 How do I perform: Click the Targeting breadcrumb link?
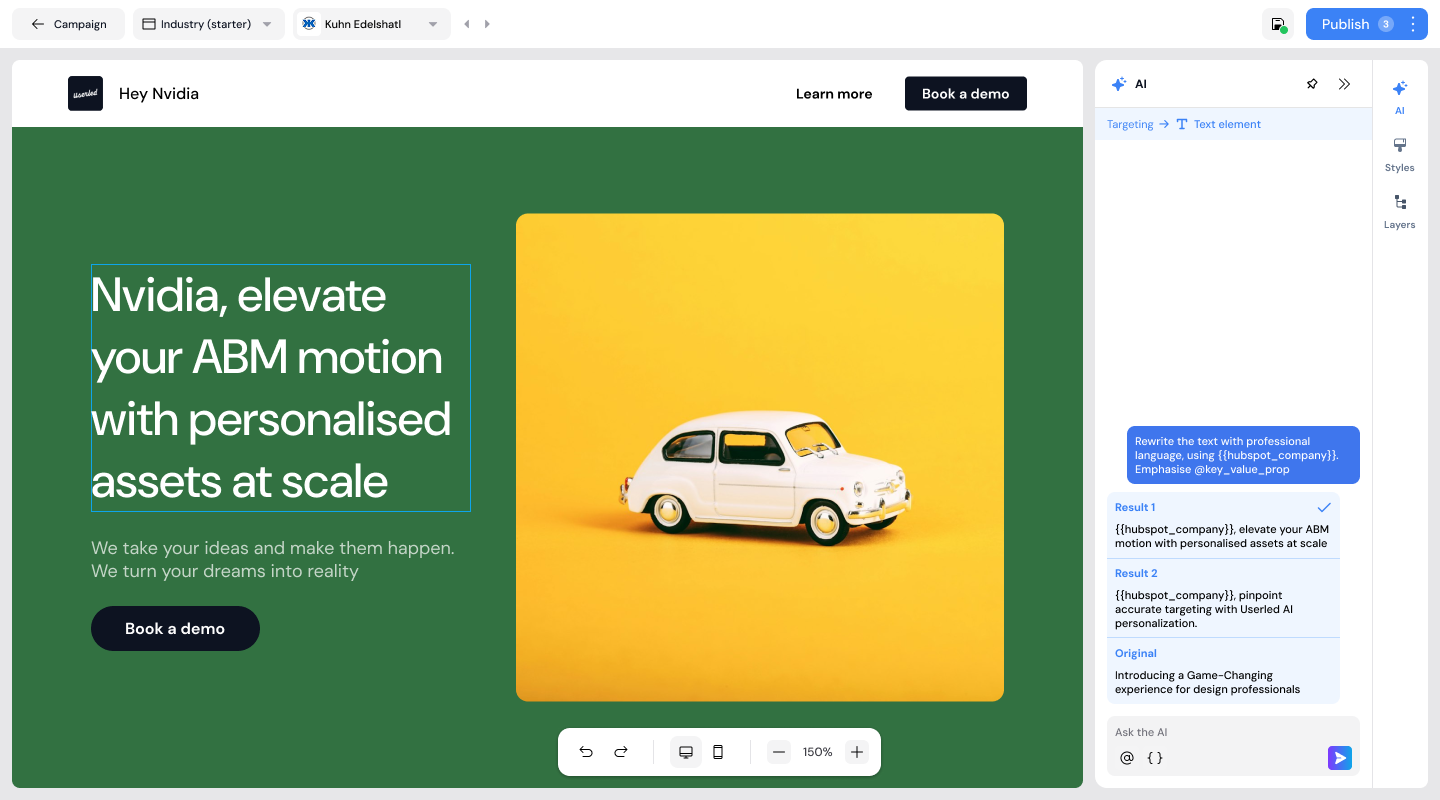click(x=1130, y=124)
